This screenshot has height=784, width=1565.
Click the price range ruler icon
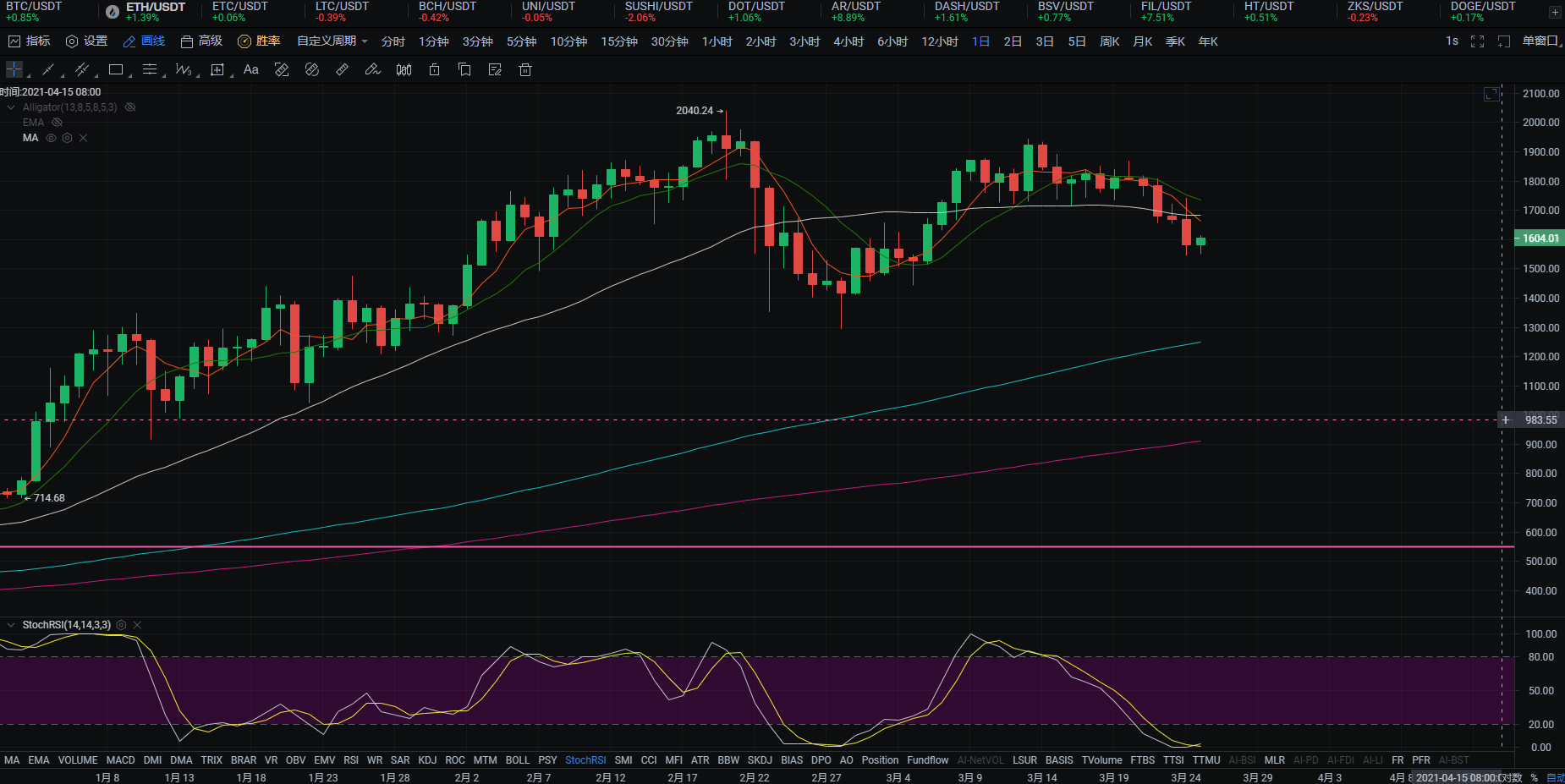(282, 69)
